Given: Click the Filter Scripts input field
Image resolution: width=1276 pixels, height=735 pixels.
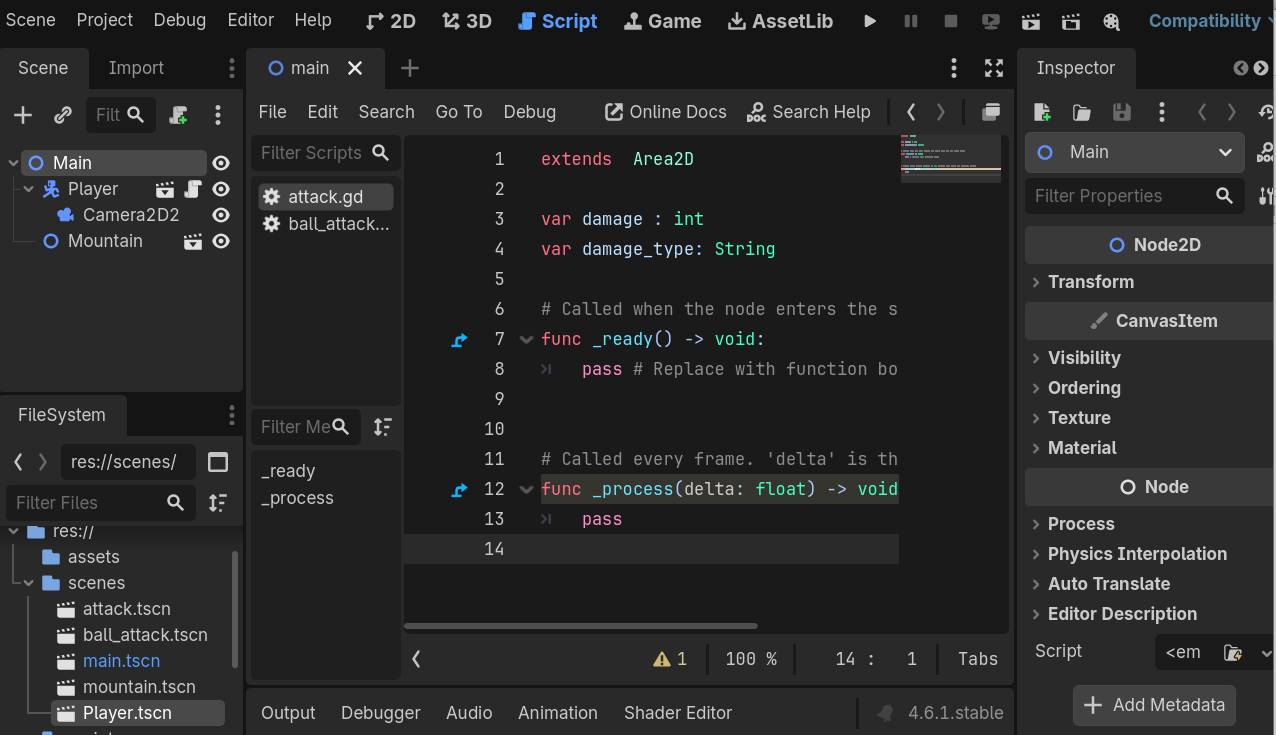Looking at the screenshot, I should [311, 153].
